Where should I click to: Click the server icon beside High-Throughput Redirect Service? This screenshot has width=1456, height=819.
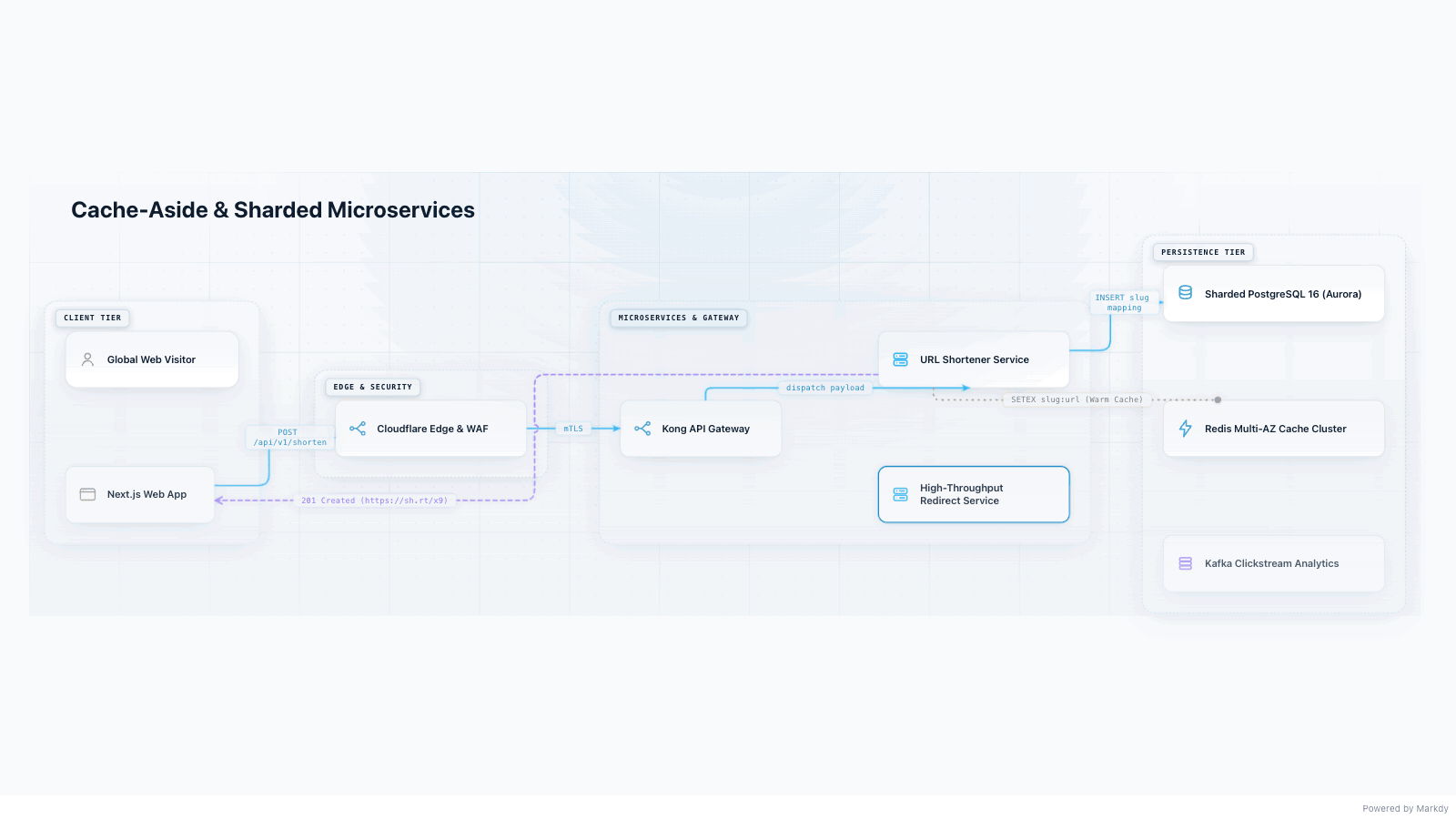[x=901, y=494]
